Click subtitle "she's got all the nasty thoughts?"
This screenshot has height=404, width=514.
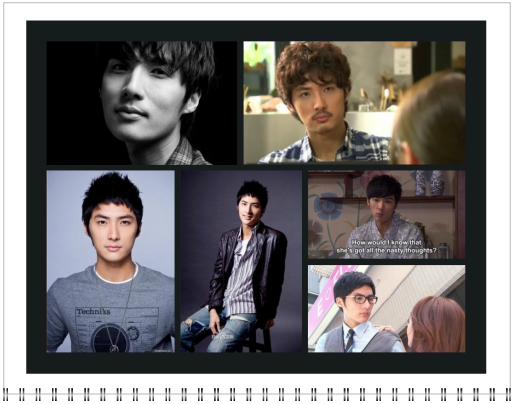click(x=387, y=250)
